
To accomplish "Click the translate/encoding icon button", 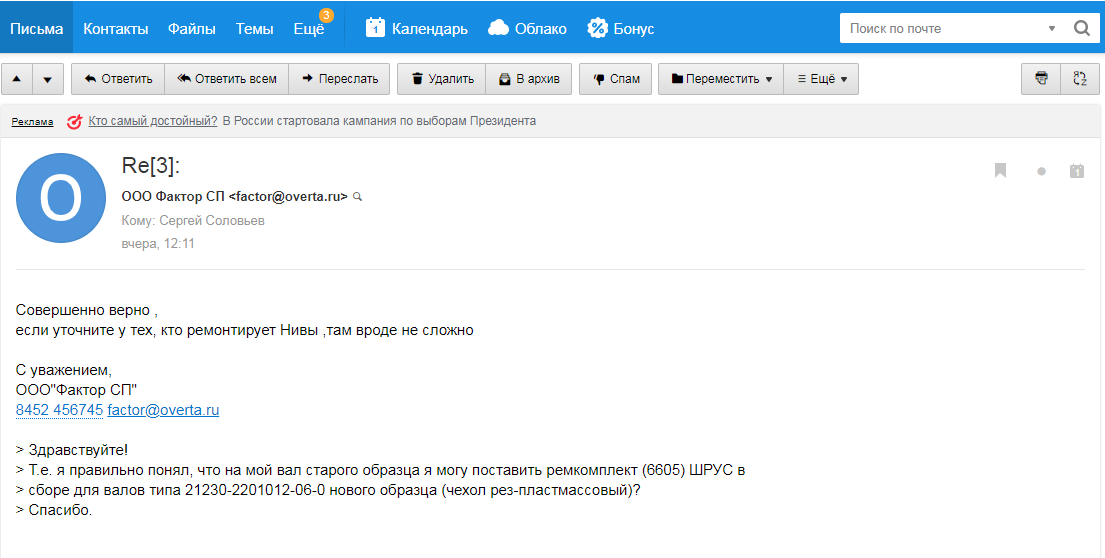I will tap(1079, 79).
